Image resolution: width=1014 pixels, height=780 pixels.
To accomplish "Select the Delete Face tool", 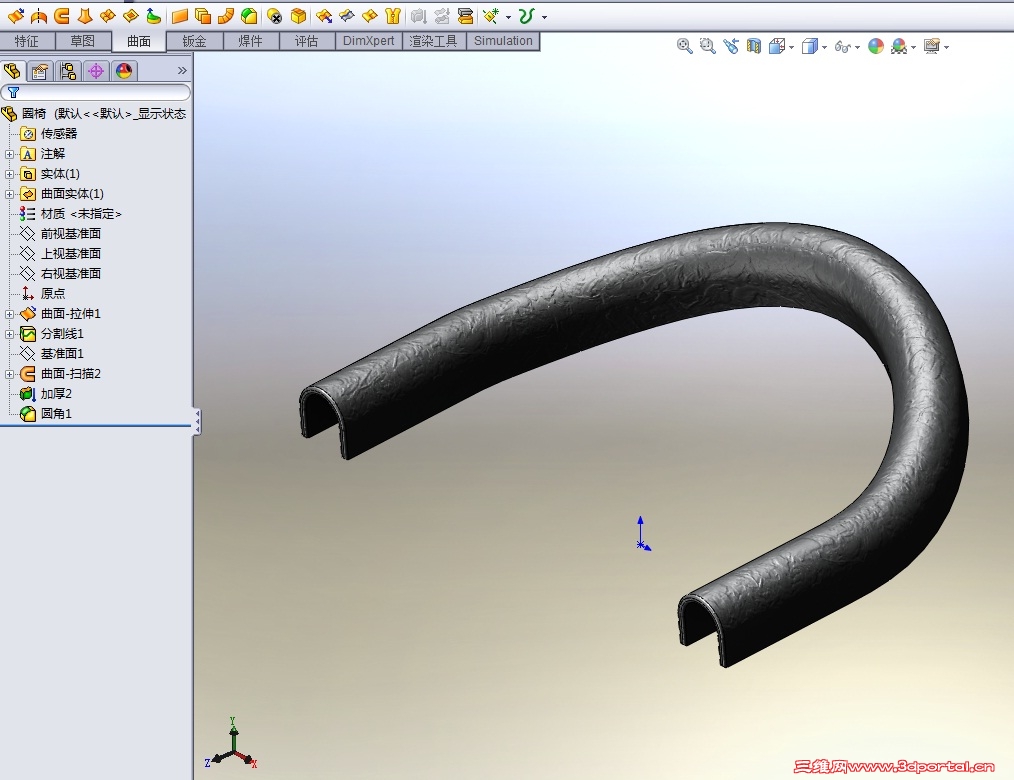I will 275,16.
